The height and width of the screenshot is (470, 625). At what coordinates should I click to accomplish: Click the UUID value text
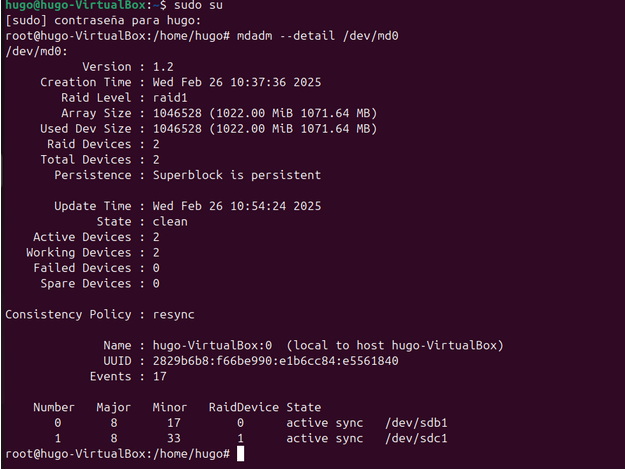pyautogui.click(x=275, y=361)
